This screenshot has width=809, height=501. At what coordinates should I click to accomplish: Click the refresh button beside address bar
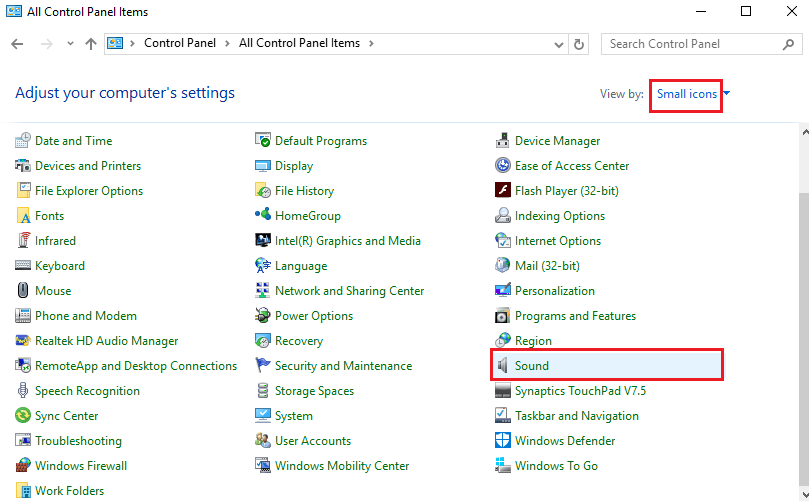579,44
